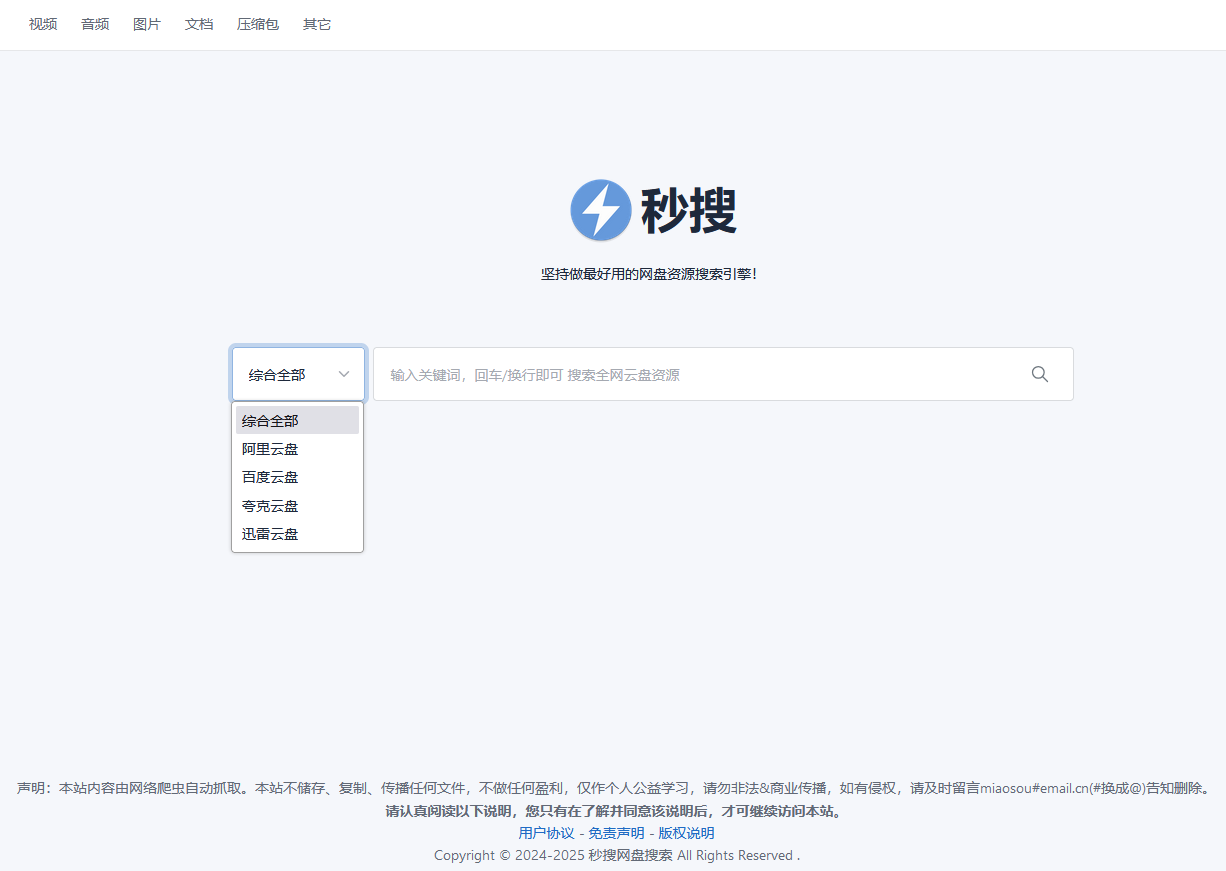Open the 视频 category in top navigation
This screenshot has height=871, width=1226.
click(43, 24)
